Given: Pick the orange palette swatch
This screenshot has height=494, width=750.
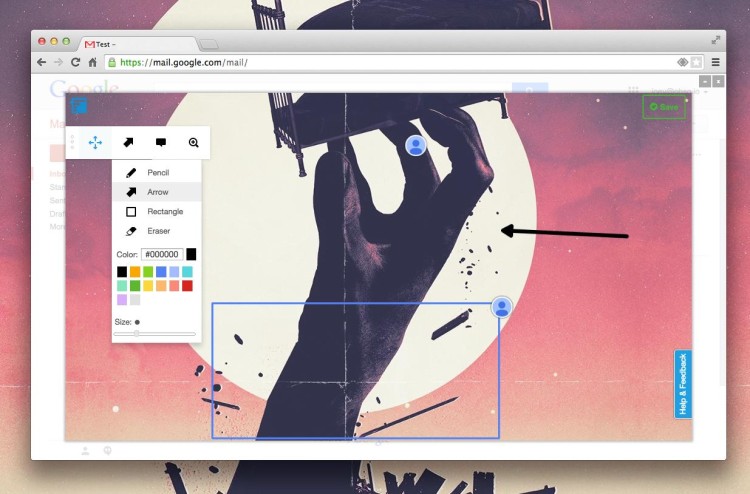Looking at the screenshot, I should pyautogui.click(x=135, y=272).
